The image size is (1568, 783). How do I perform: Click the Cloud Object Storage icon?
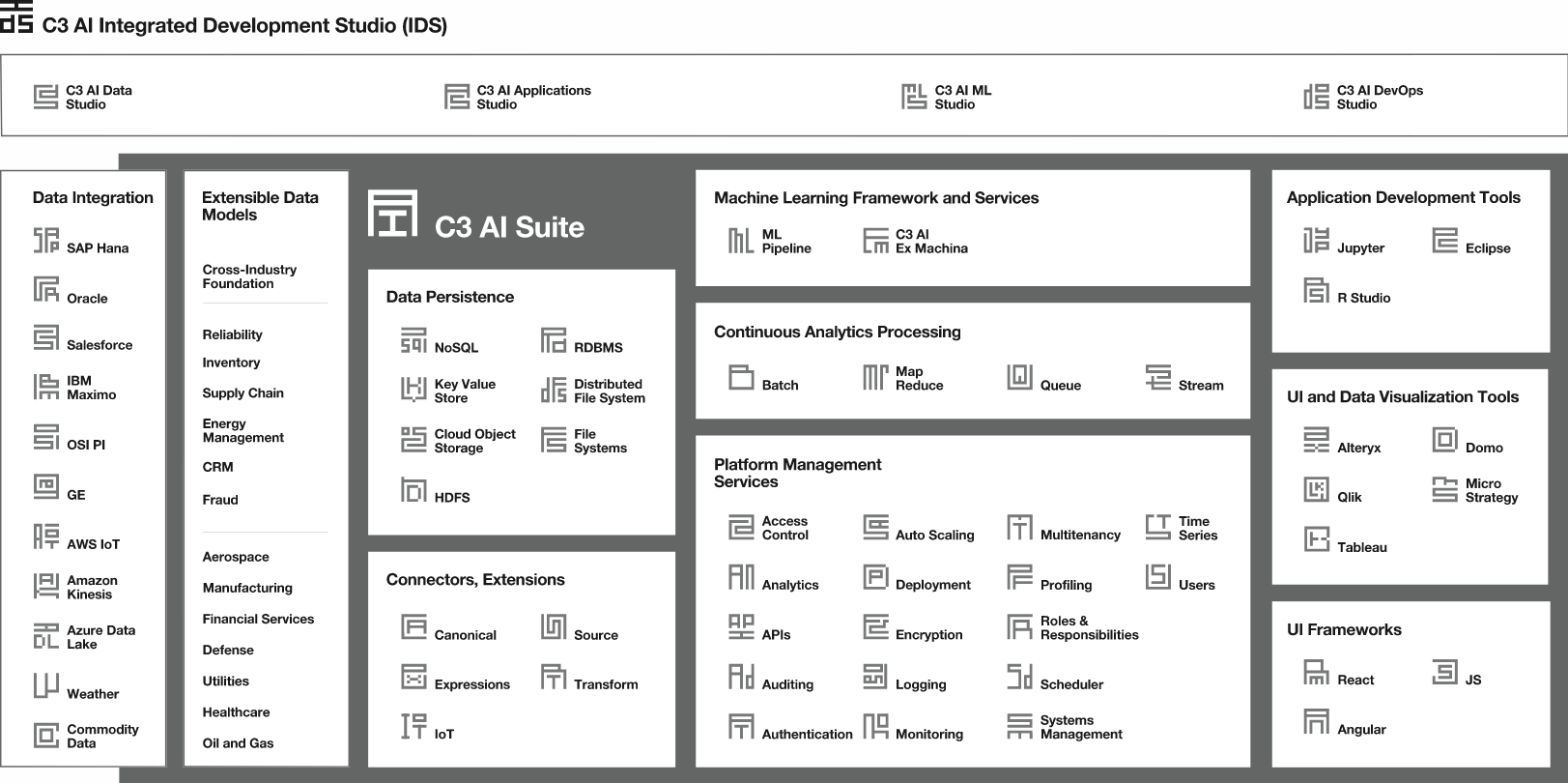(413, 440)
